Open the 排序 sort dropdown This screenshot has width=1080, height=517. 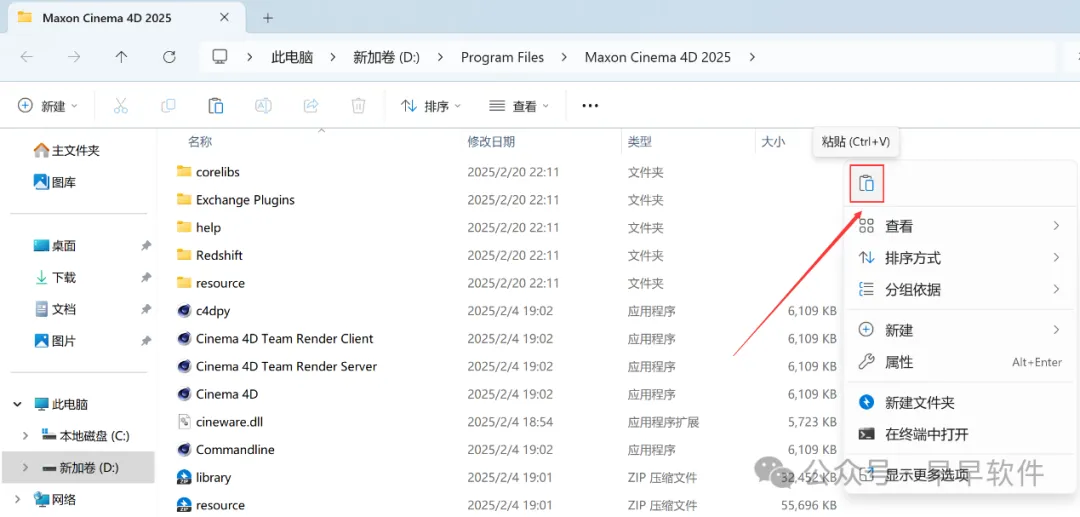point(431,105)
